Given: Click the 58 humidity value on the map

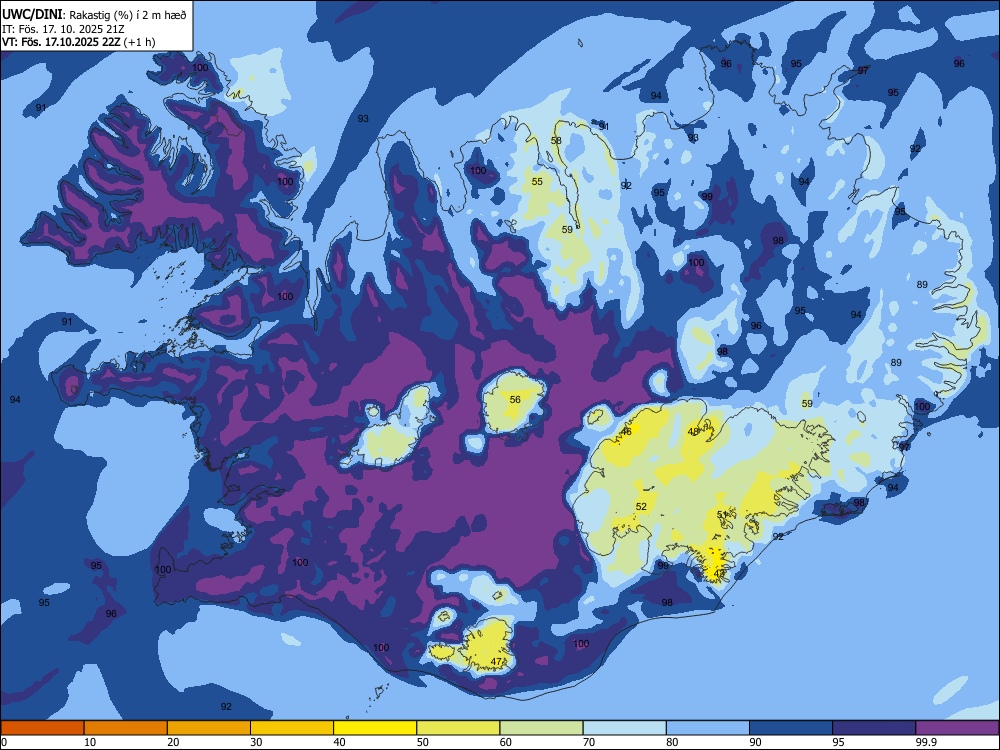Looking at the screenshot, I should 556,140.
